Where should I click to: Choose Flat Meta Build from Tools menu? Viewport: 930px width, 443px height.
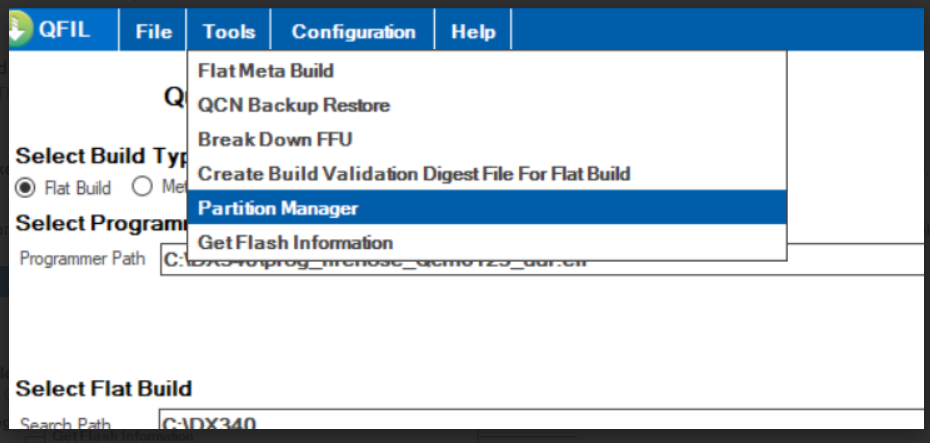[487, 71]
